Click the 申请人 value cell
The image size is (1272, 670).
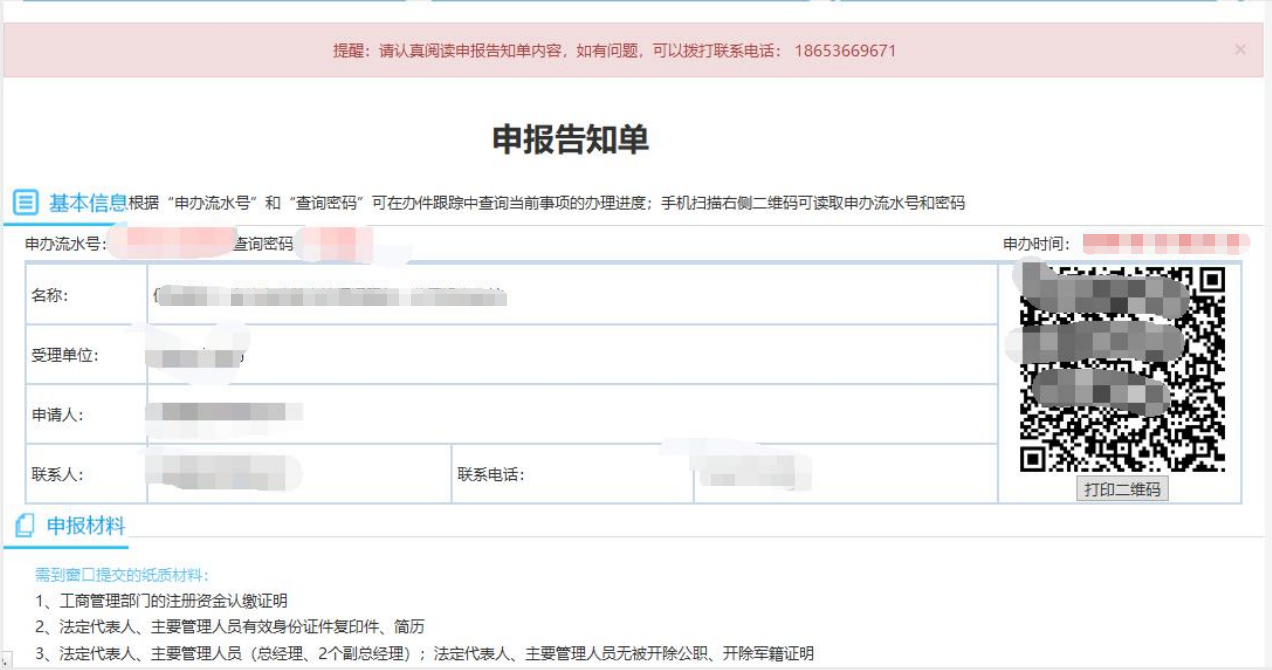pyautogui.click(x=572, y=414)
